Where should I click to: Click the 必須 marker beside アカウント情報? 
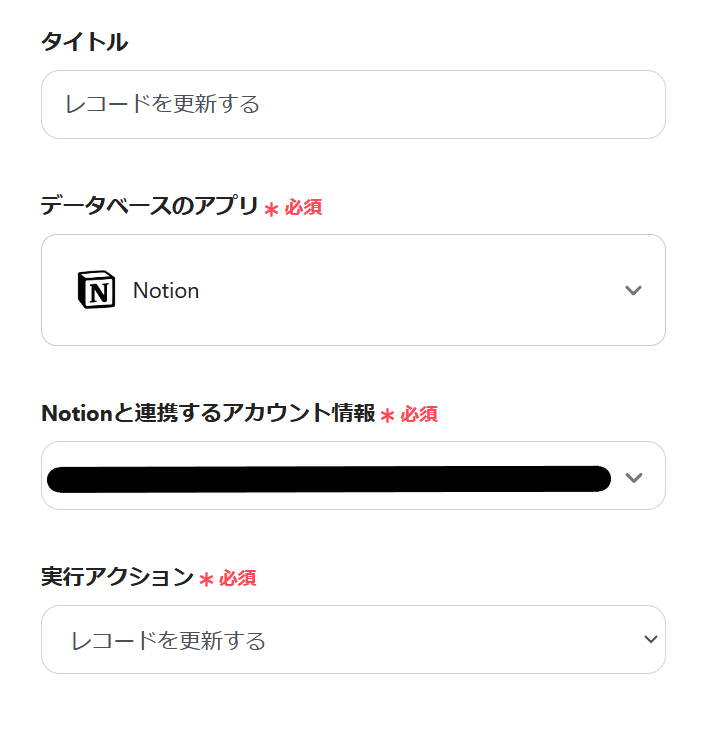tap(419, 414)
